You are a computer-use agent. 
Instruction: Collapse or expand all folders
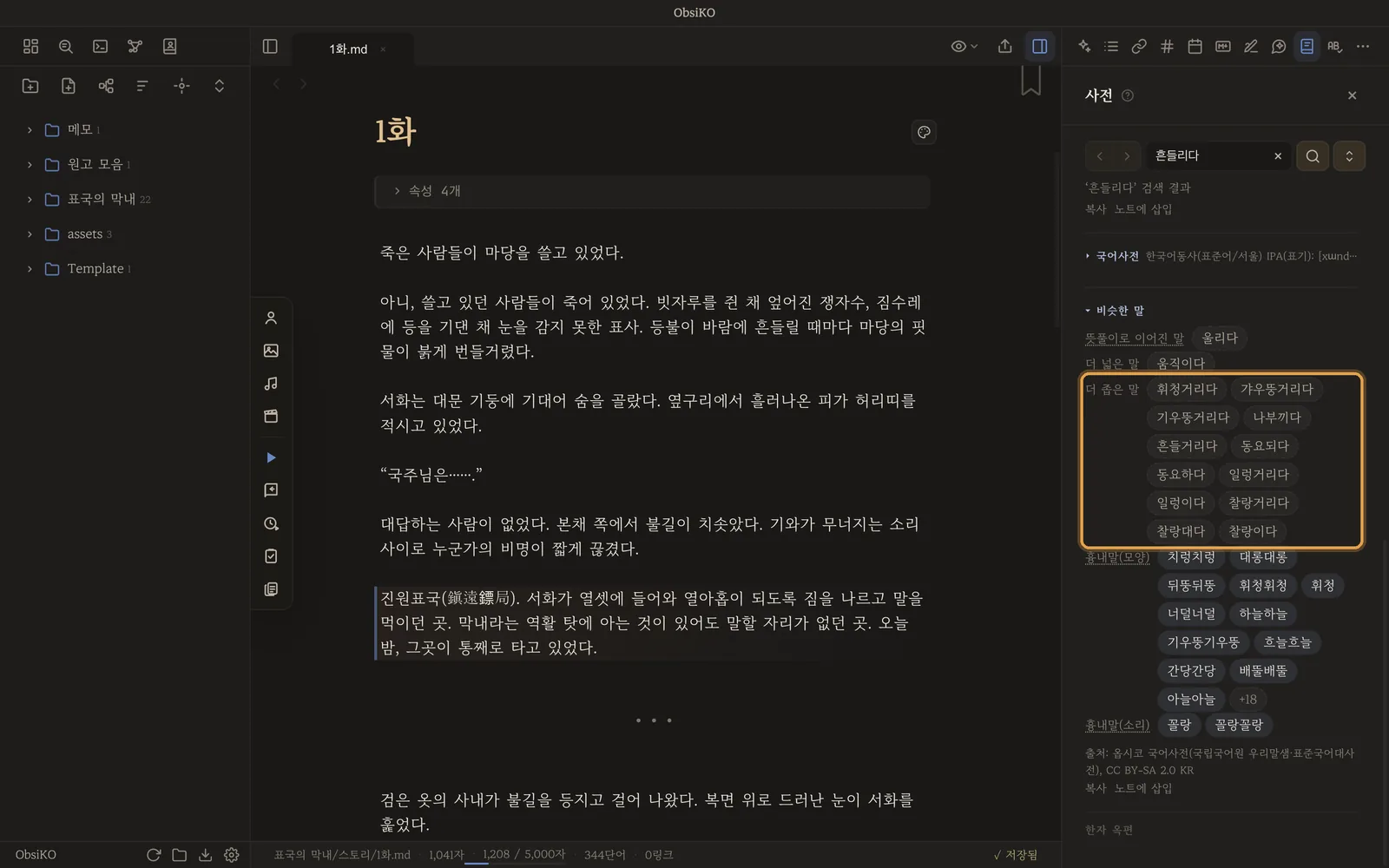pos(219,85)
